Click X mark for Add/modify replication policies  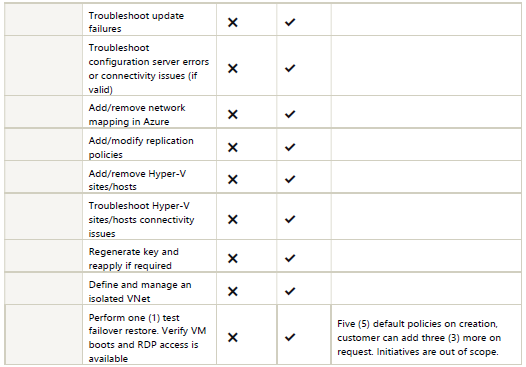(232, 147)
